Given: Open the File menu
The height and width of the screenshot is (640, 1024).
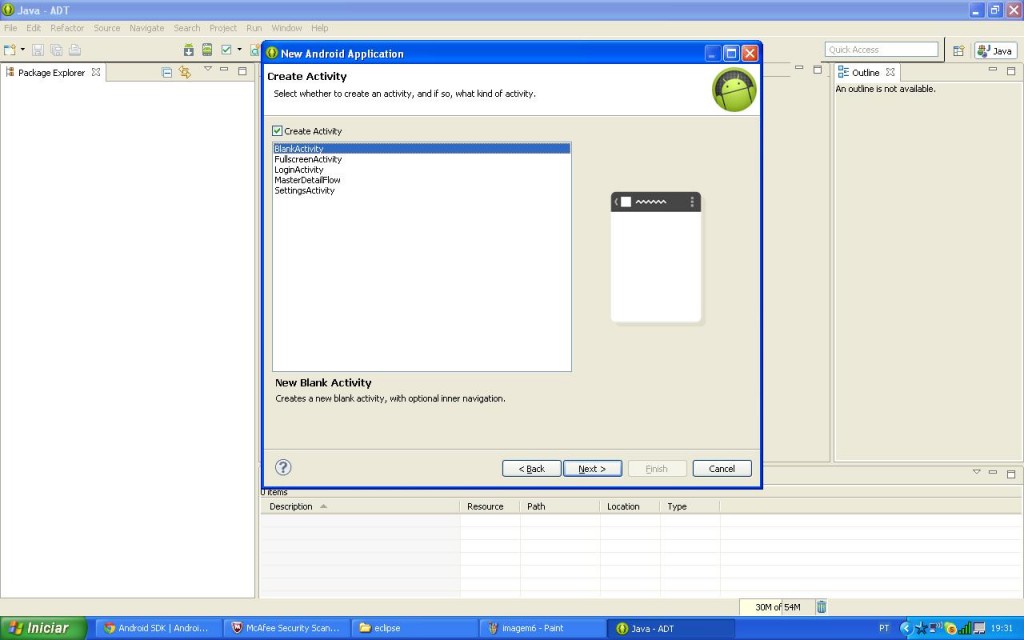Looking at the screenshot, I should click(10, 28).
